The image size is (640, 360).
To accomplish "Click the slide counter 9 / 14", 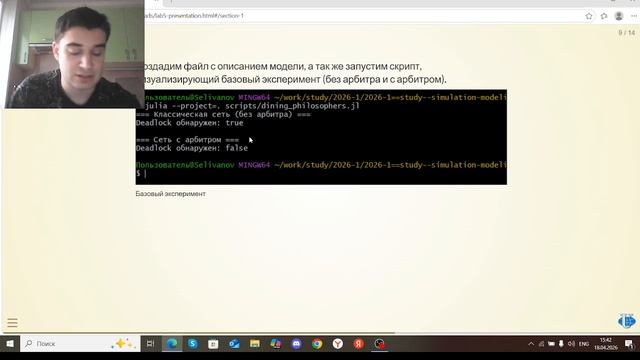I will pyautogui.click(x=627, y=33).
